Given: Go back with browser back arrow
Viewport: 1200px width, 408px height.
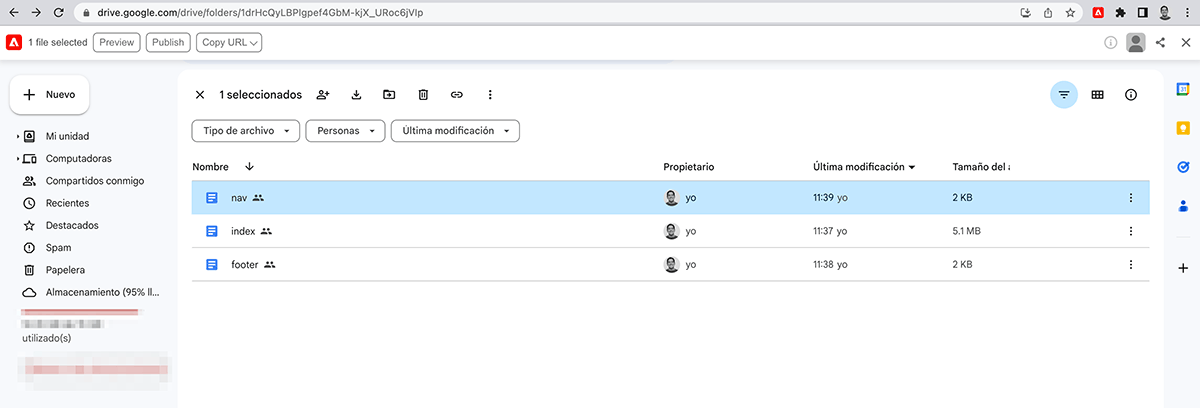Looking at the screenshot, I should pyautogui.click(x=13, y=13).
